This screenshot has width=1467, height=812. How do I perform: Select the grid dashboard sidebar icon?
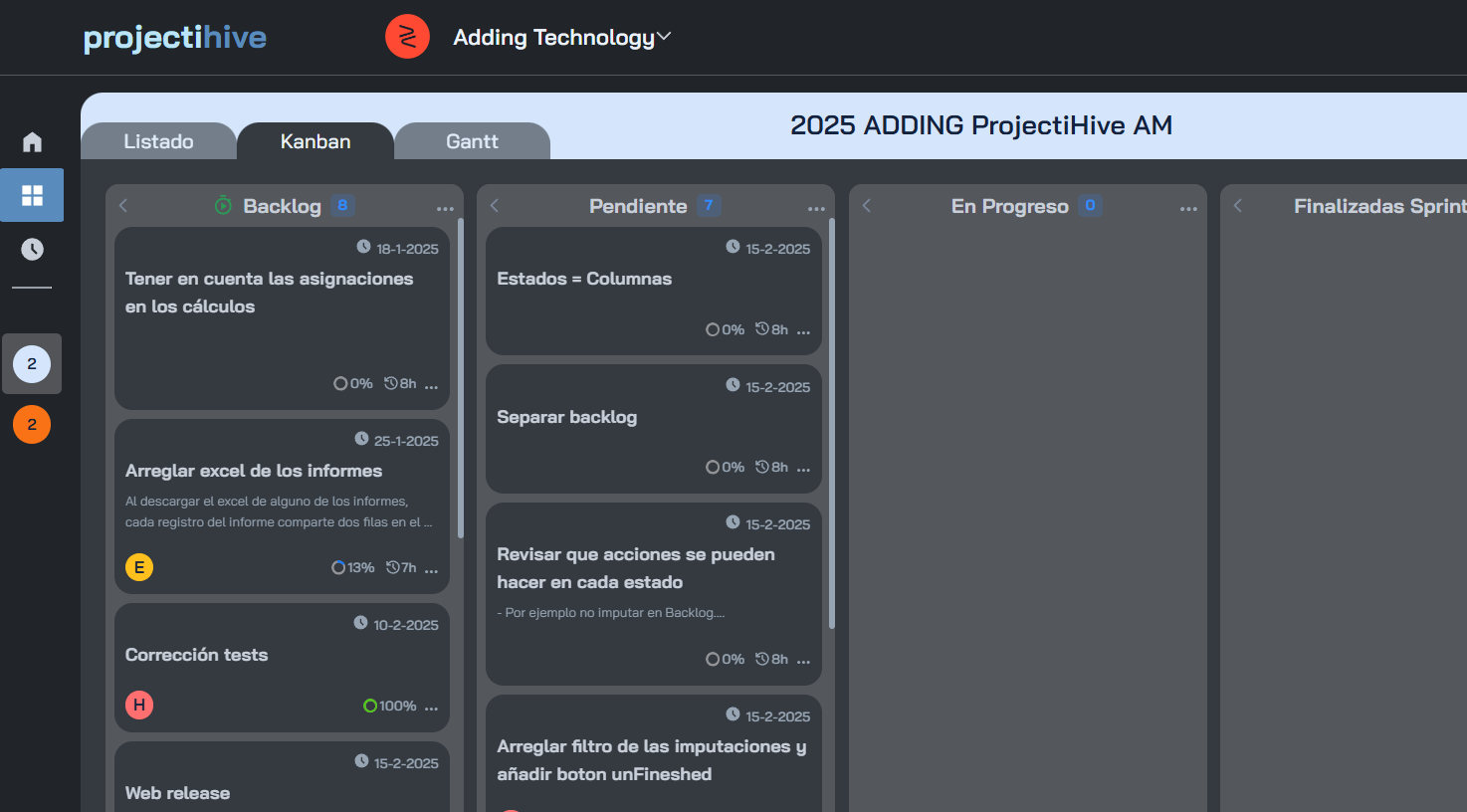tap(32, 195)
